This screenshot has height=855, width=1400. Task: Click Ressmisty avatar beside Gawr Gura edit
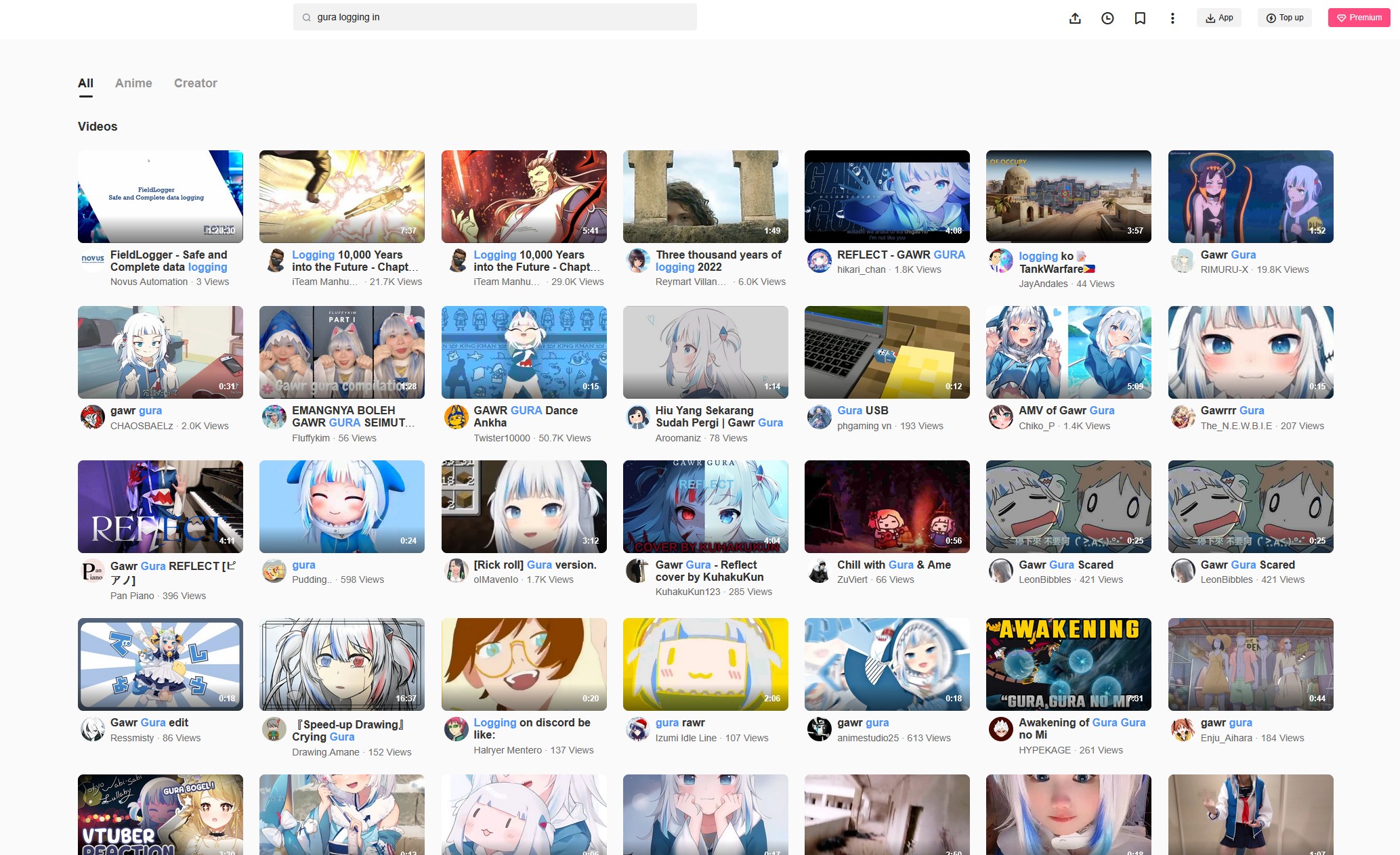pyautogui.click(x=93, y=728)
